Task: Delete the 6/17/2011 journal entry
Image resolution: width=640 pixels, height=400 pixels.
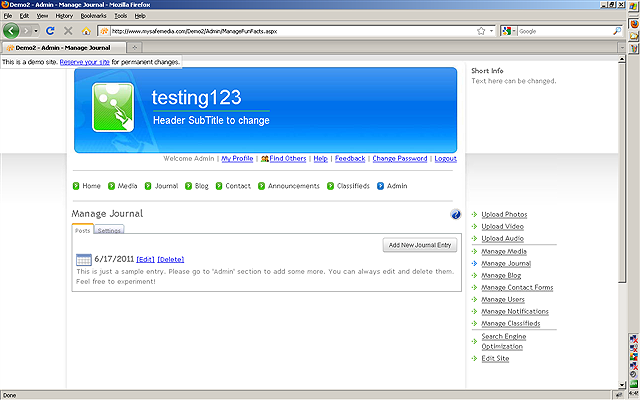Action: 171,259
